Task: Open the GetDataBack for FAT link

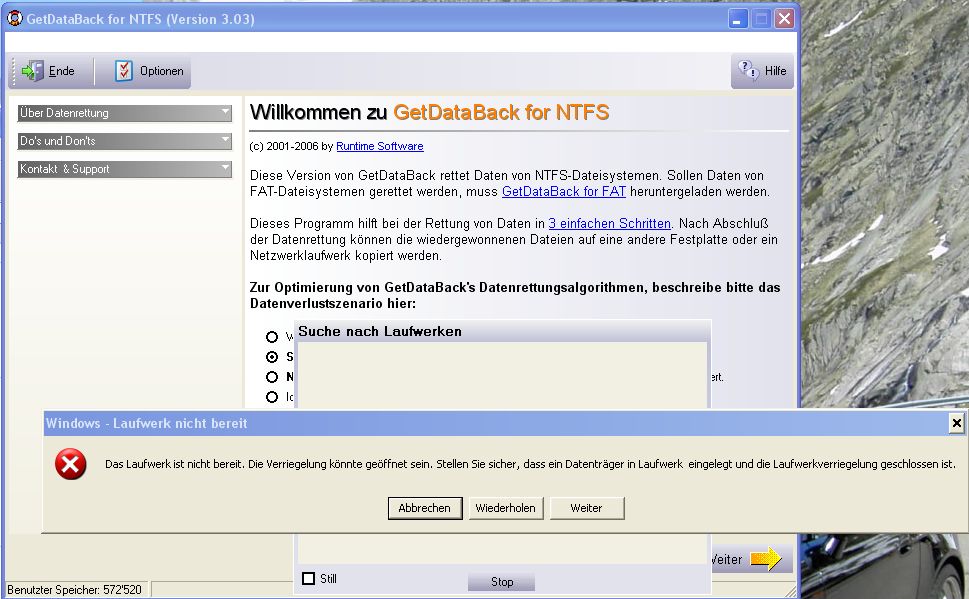Action: pos(564,192)
